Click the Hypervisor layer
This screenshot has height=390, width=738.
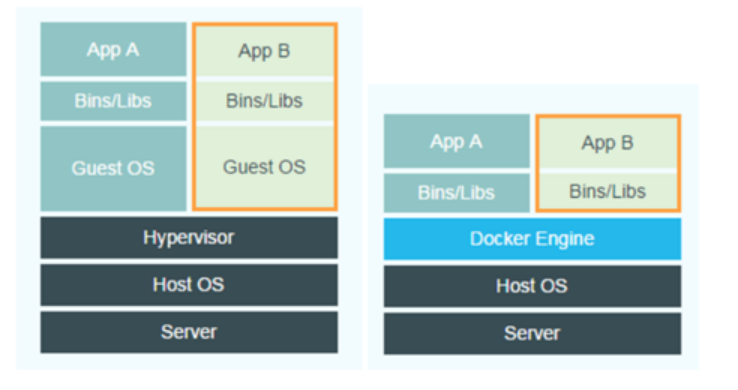coord(189,238)
